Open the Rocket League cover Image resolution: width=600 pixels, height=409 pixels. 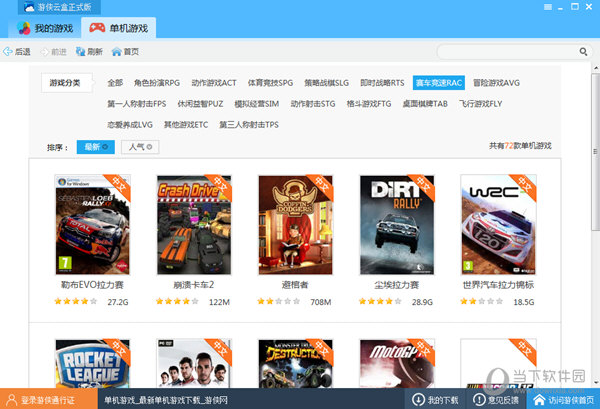(93, 363)
